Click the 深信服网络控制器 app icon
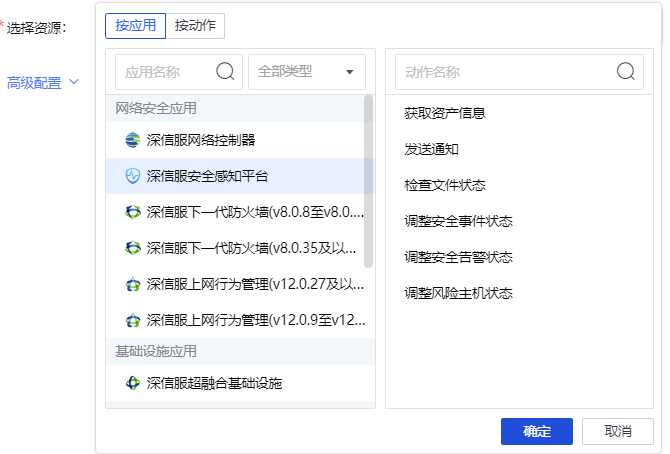This screenshot has height=454, width=670. [x=132, y=140]
